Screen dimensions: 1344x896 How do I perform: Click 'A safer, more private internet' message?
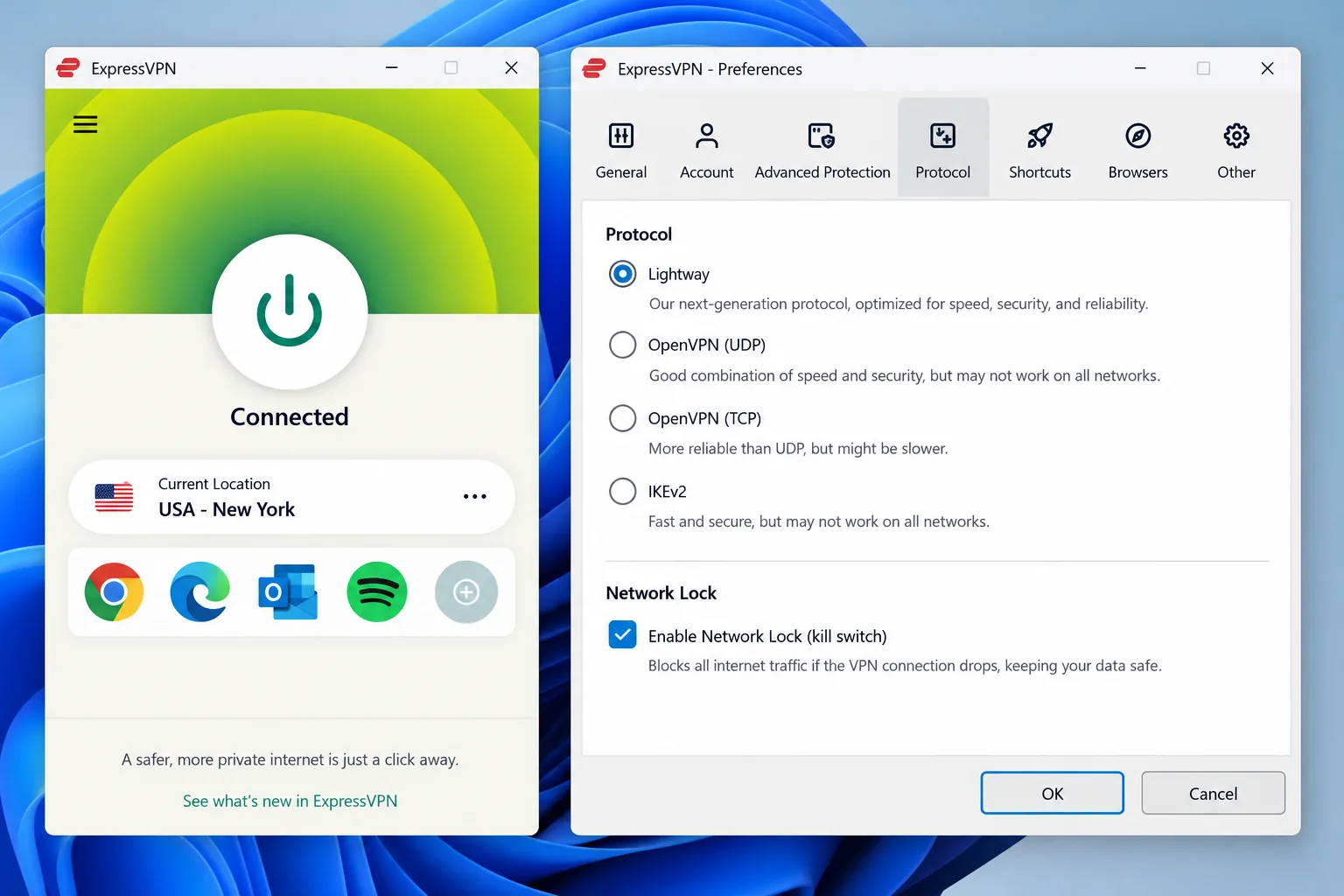(290, 759)
